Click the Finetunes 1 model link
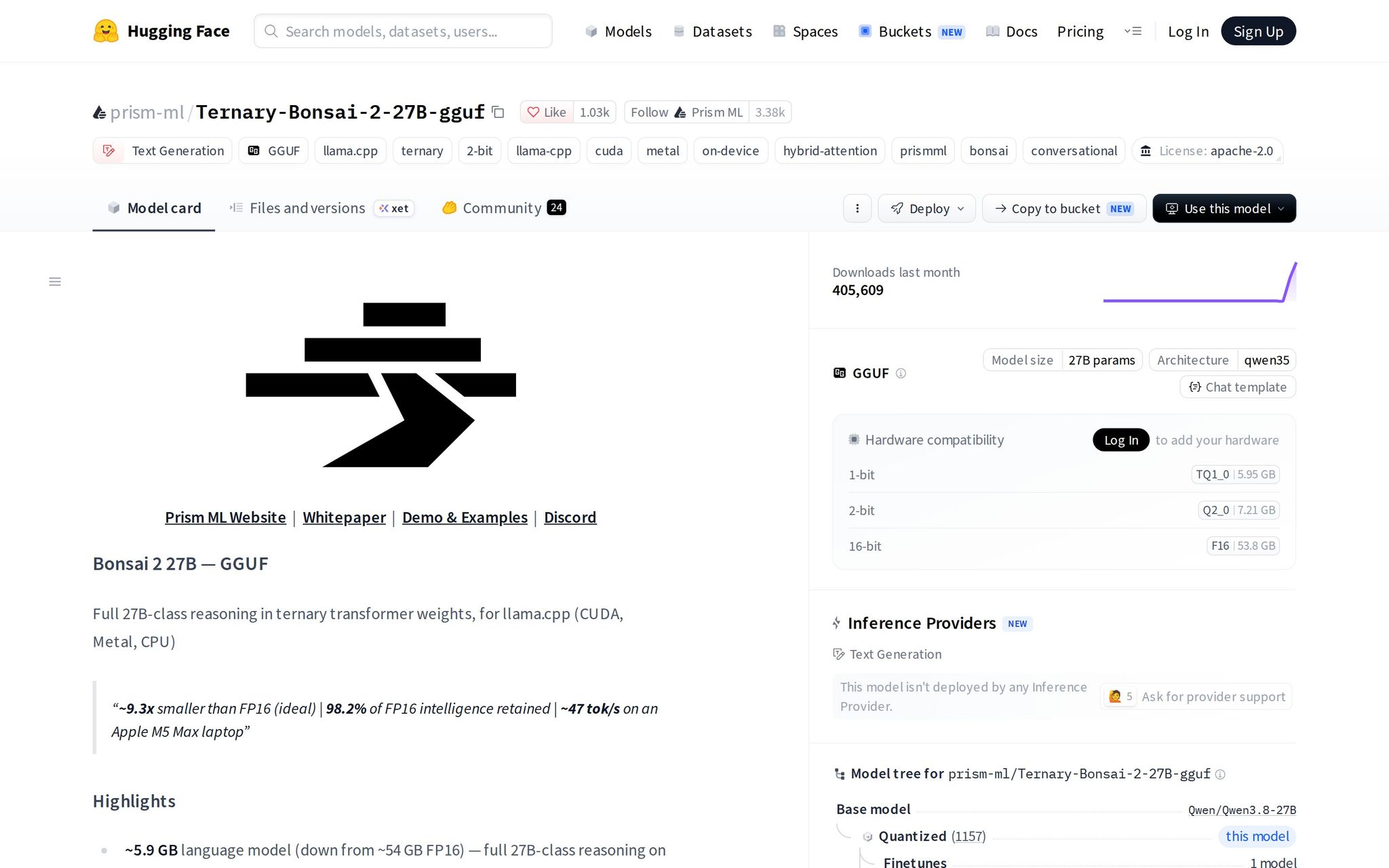1389x868 pixels. [1090, 863]
